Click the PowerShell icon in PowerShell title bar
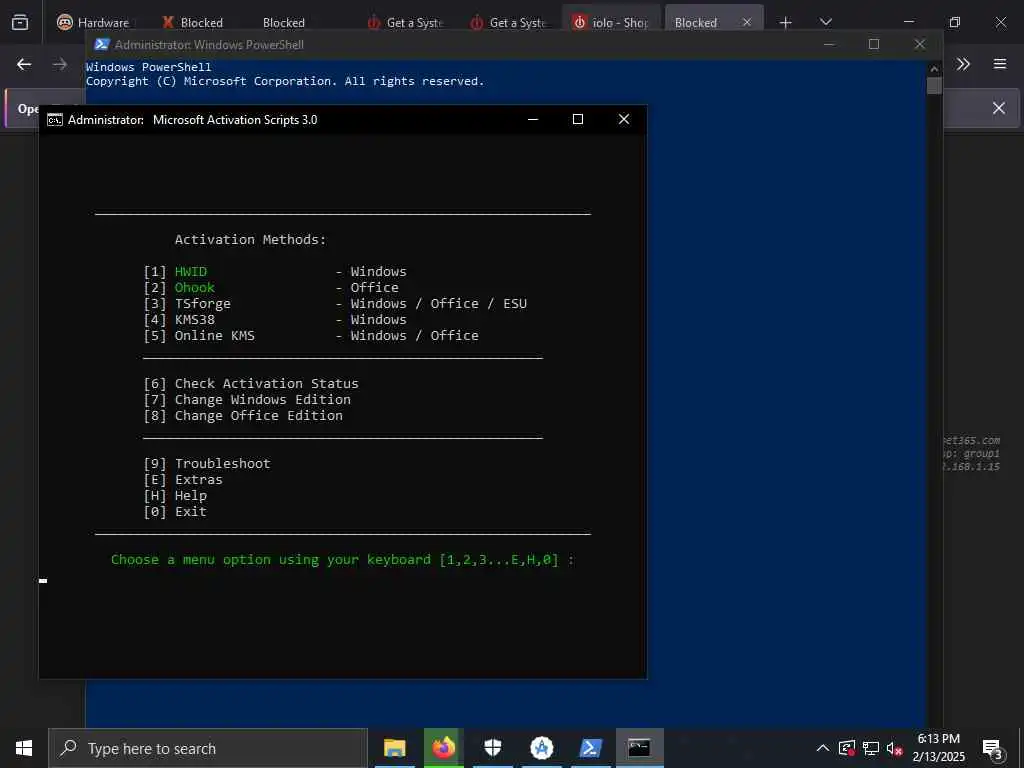This screenshot has width=1024, height=768. click(101, 44)
